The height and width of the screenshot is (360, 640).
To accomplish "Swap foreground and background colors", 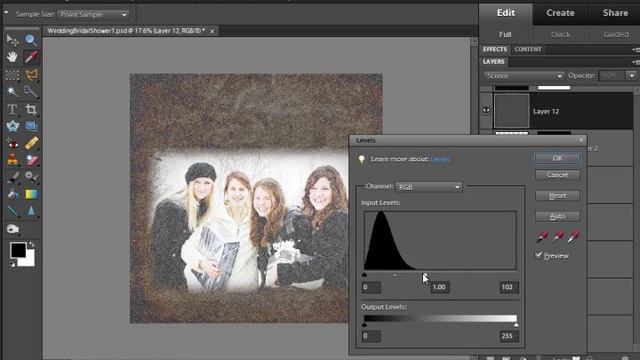I will click(x=32, y=244).
